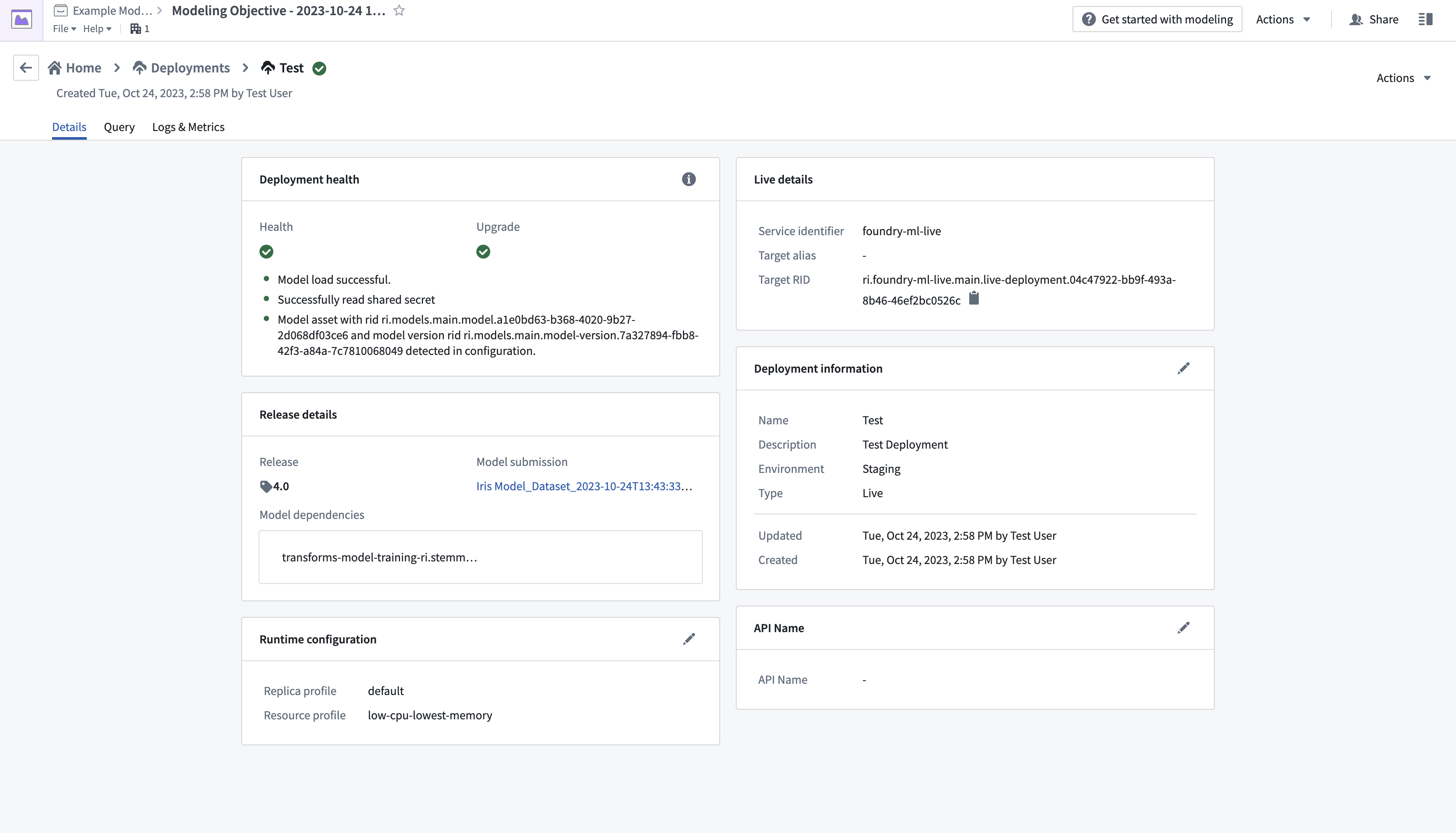Click the back arrow button
1456x833 pixels.
pyautogui.click(x=26, y=68)
